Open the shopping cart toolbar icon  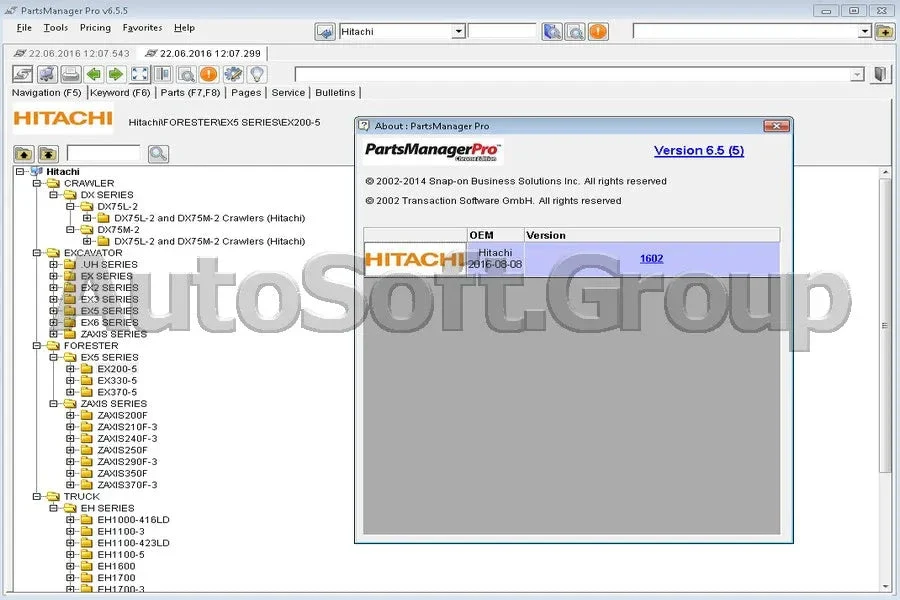(47, 74)
